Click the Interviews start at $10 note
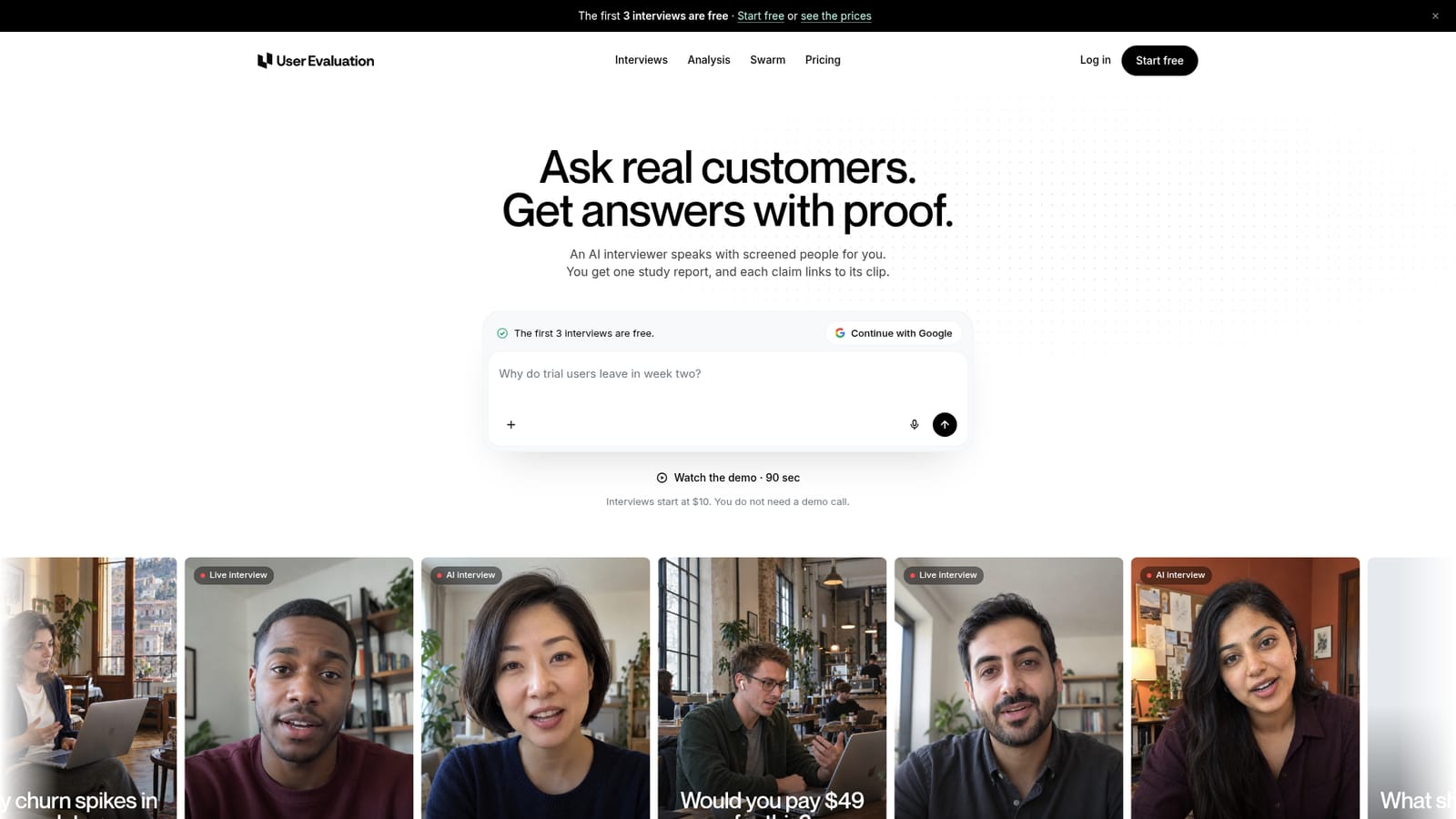This screenshot has height=819, width=1456. (728, 501)
